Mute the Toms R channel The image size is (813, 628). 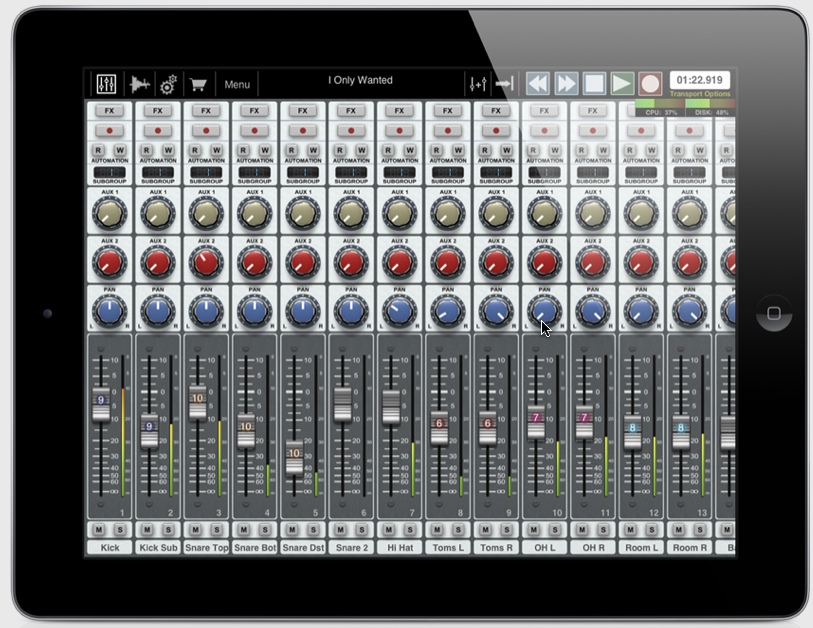coord(485,529)
